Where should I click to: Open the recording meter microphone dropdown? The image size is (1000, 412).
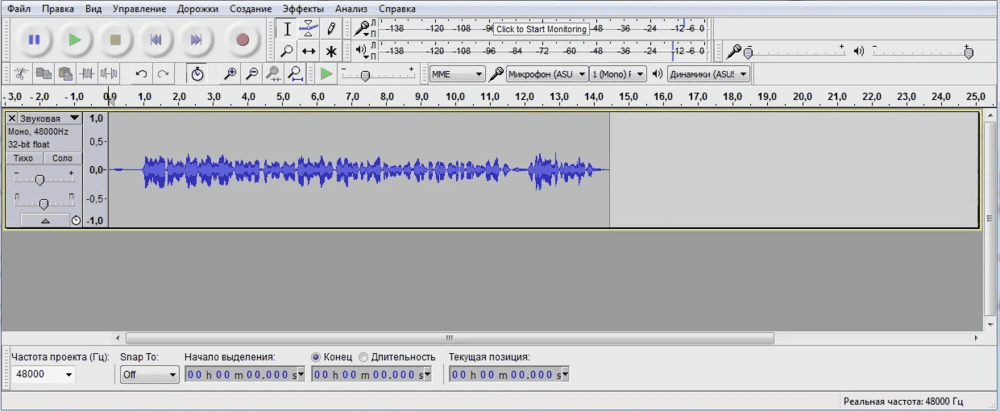pos(363,28)
